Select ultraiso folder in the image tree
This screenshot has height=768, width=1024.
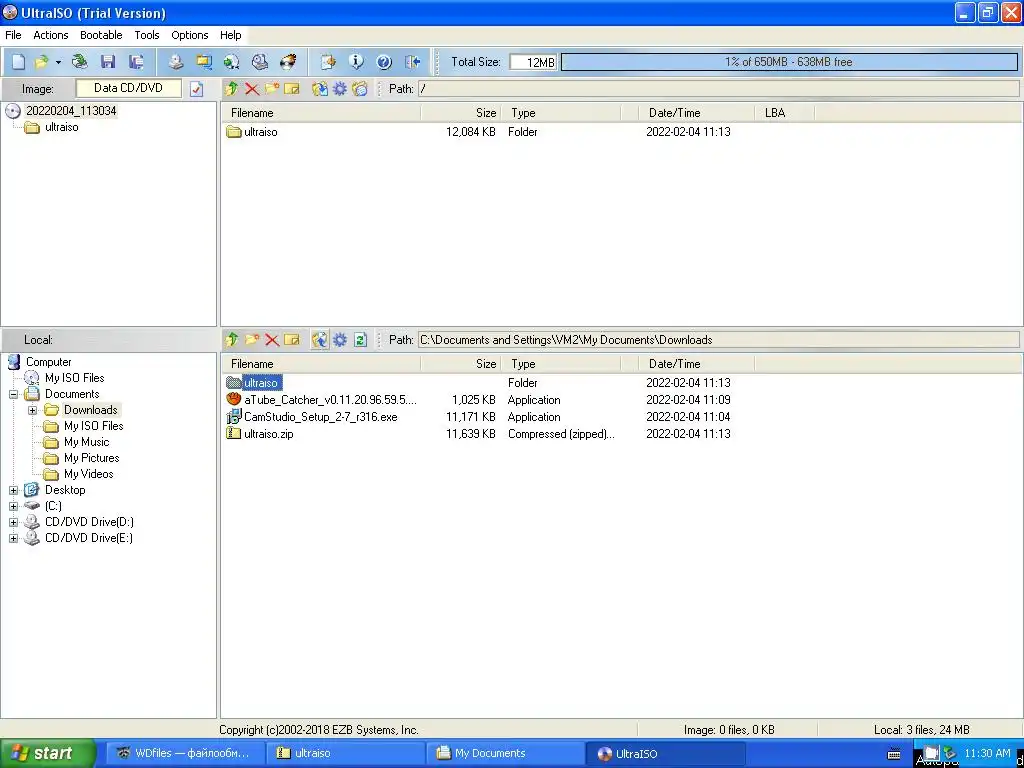(x=61, y=127)
